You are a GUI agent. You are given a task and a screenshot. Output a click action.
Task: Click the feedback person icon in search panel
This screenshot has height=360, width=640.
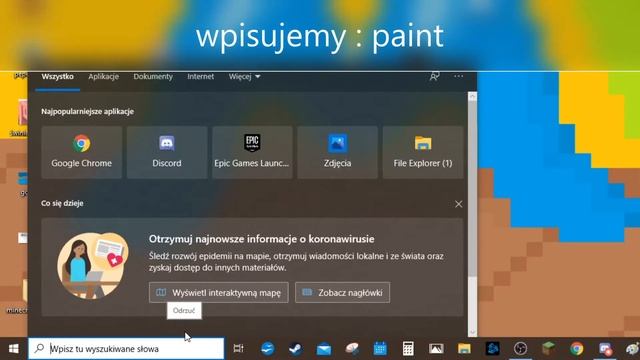(434, 76)
